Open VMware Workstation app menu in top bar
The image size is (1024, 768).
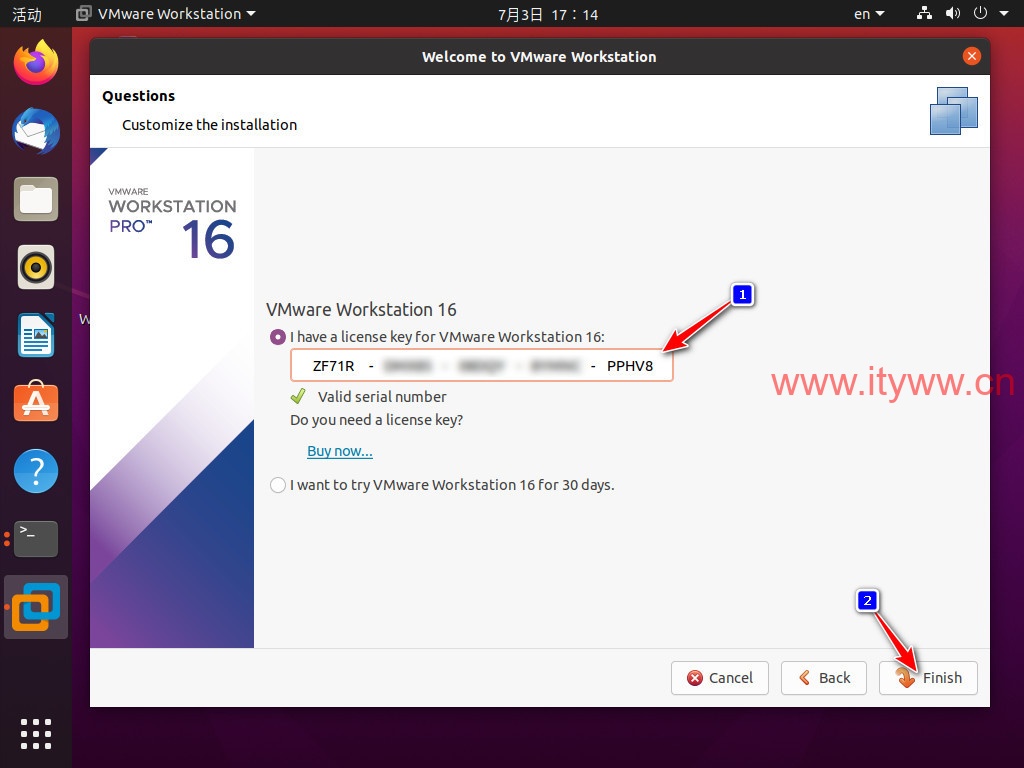point(166,14)
